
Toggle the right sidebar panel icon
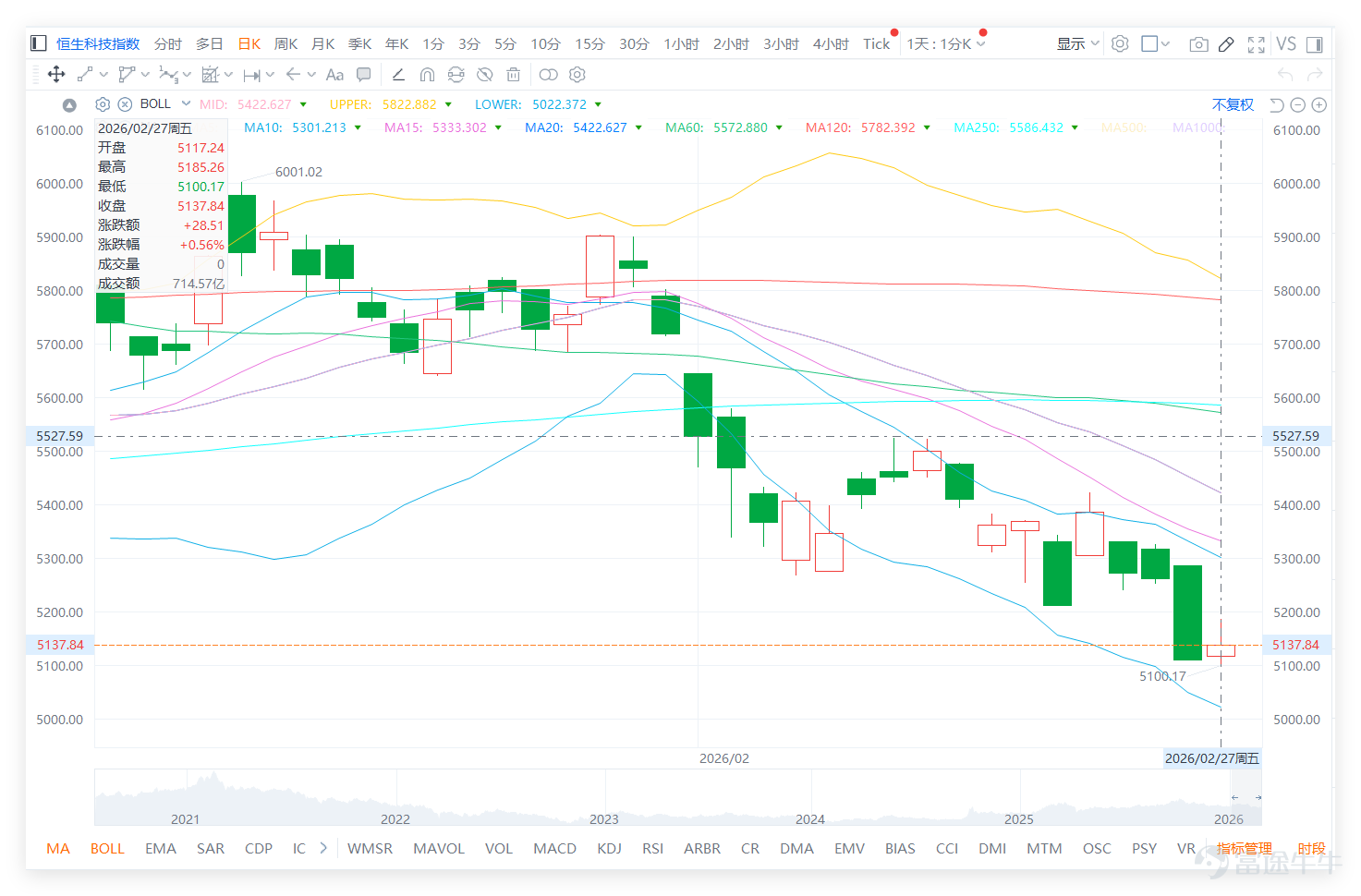point(1315,44)
